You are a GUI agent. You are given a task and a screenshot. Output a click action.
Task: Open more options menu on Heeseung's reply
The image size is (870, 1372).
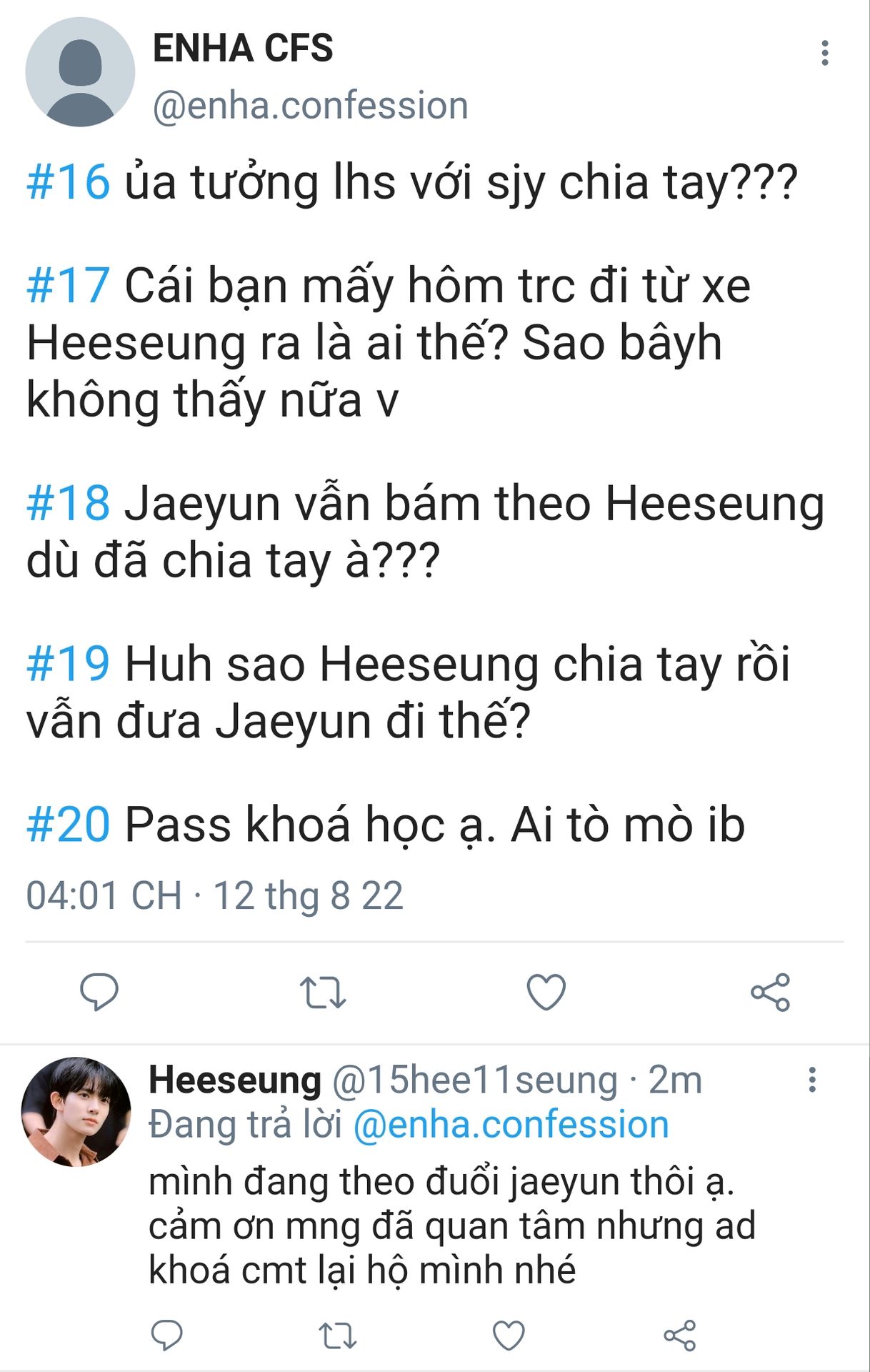point(812,1079)
